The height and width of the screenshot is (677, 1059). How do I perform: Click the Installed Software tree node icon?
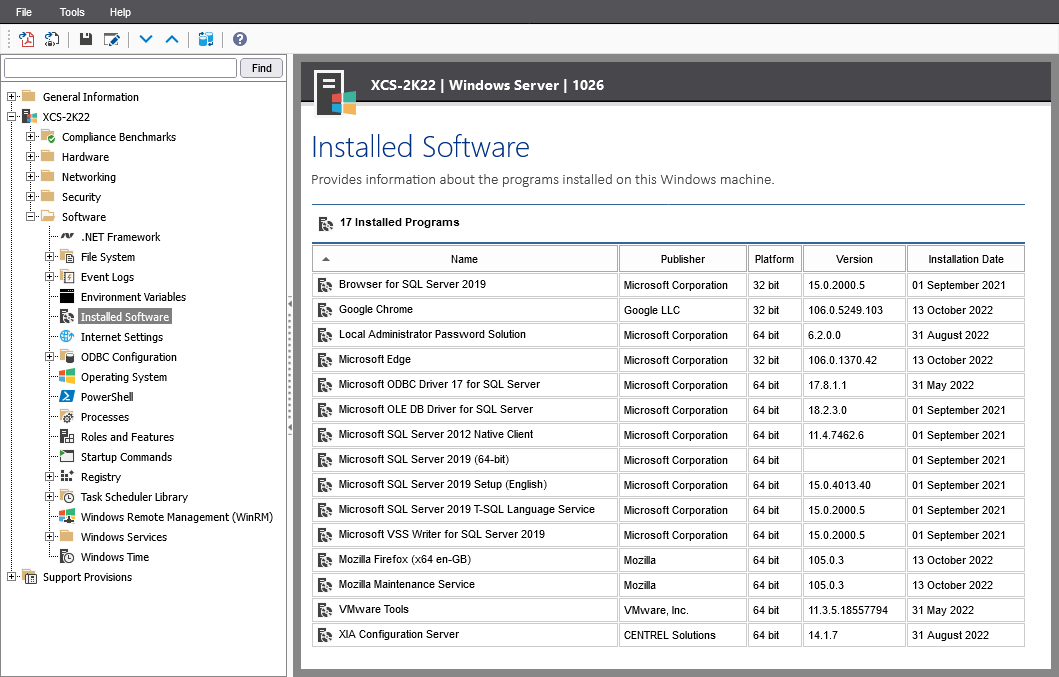click(67, 316)
